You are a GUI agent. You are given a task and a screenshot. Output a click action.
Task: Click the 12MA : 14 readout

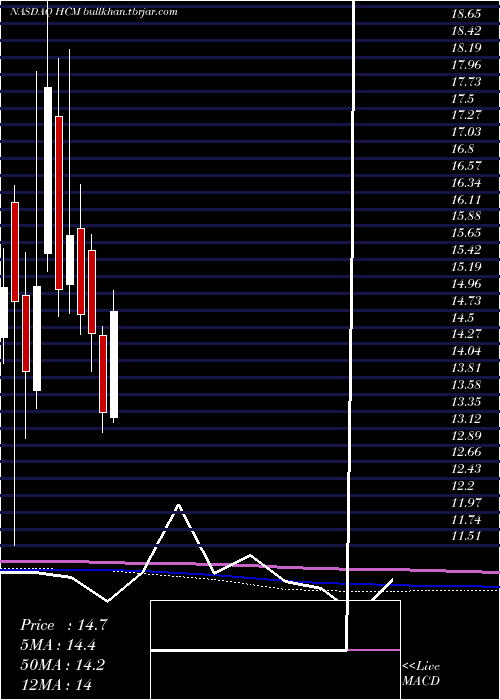pos(56,684)
